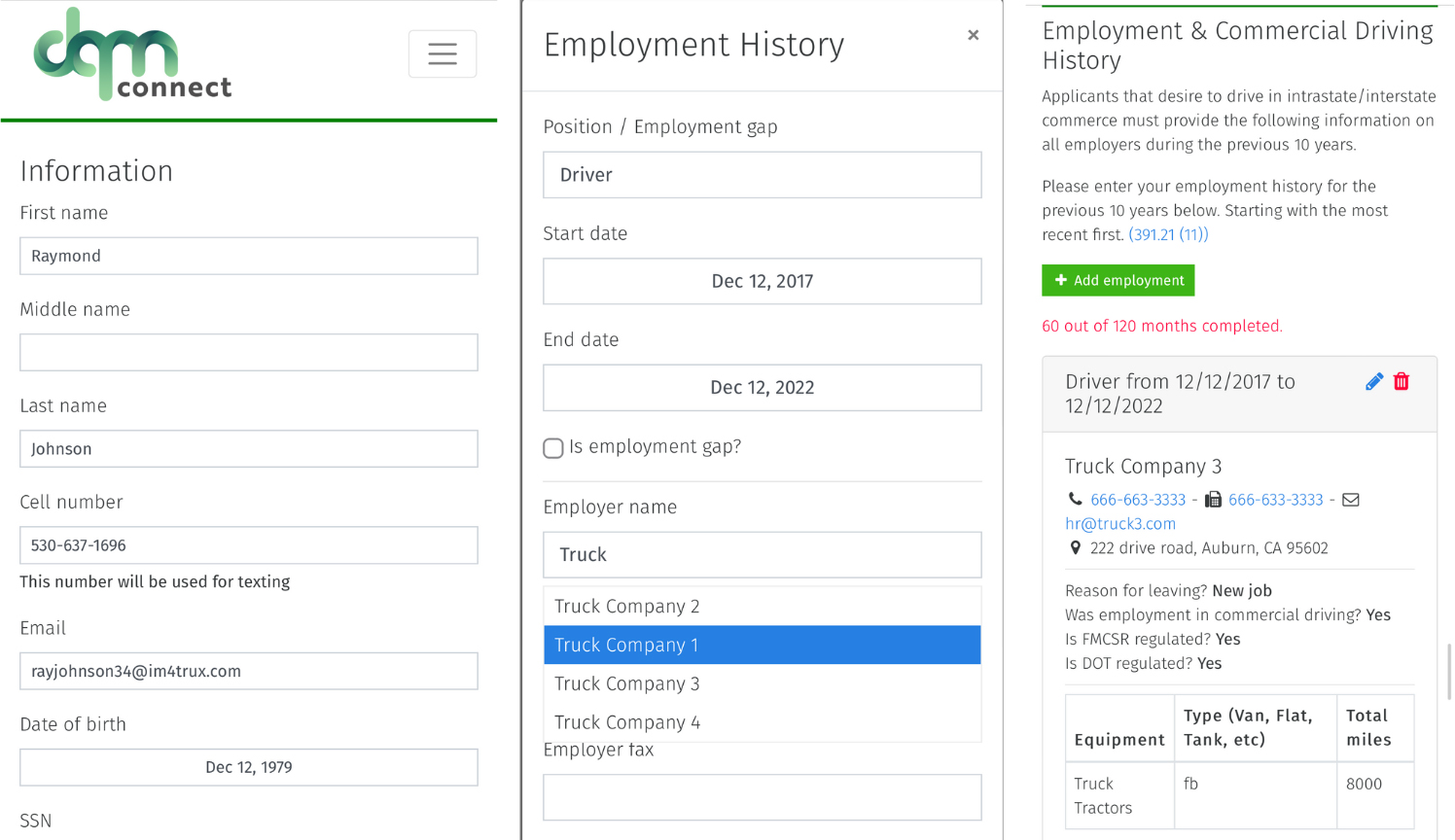The height and width of the screenshot is (840, 1455).
Task: Click the envelope email icon
Action: click(x=1351, y=500)
